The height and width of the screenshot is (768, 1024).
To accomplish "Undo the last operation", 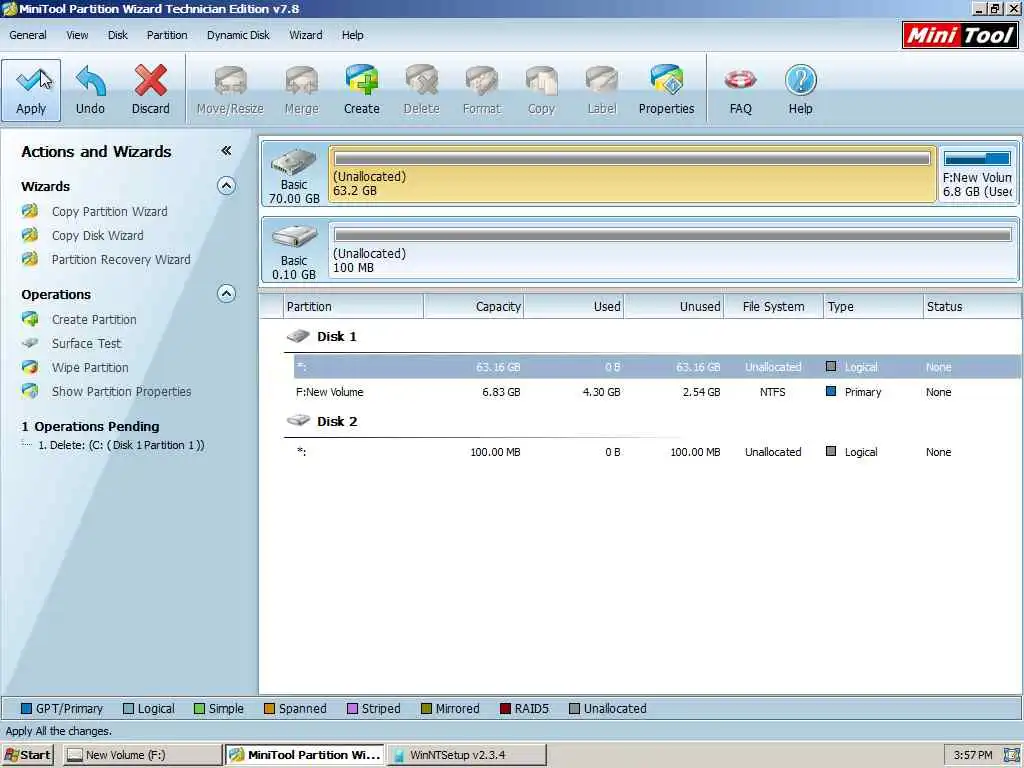I will click(x=90, y=90).
